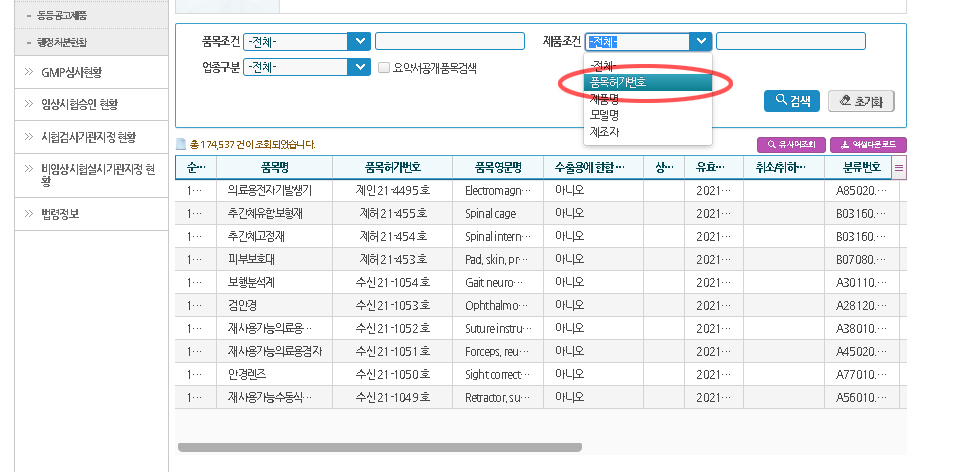Click permit number 제허21-455호
961x472 pixels.
393,214
